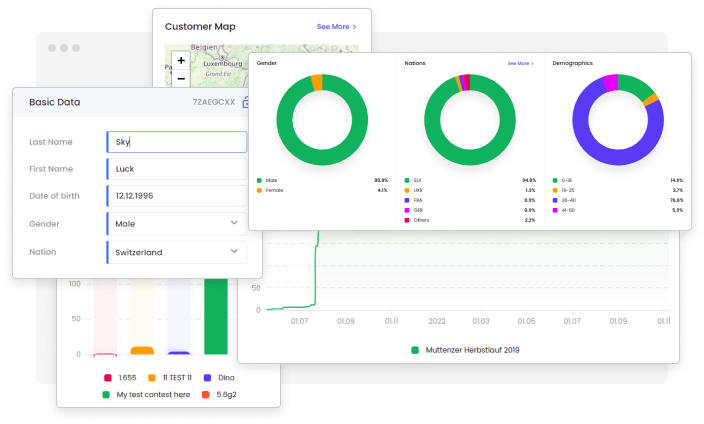Click the First Name field containing Luck
The width and height of the screenshot is (704, 424).
(x=176, y=169)
